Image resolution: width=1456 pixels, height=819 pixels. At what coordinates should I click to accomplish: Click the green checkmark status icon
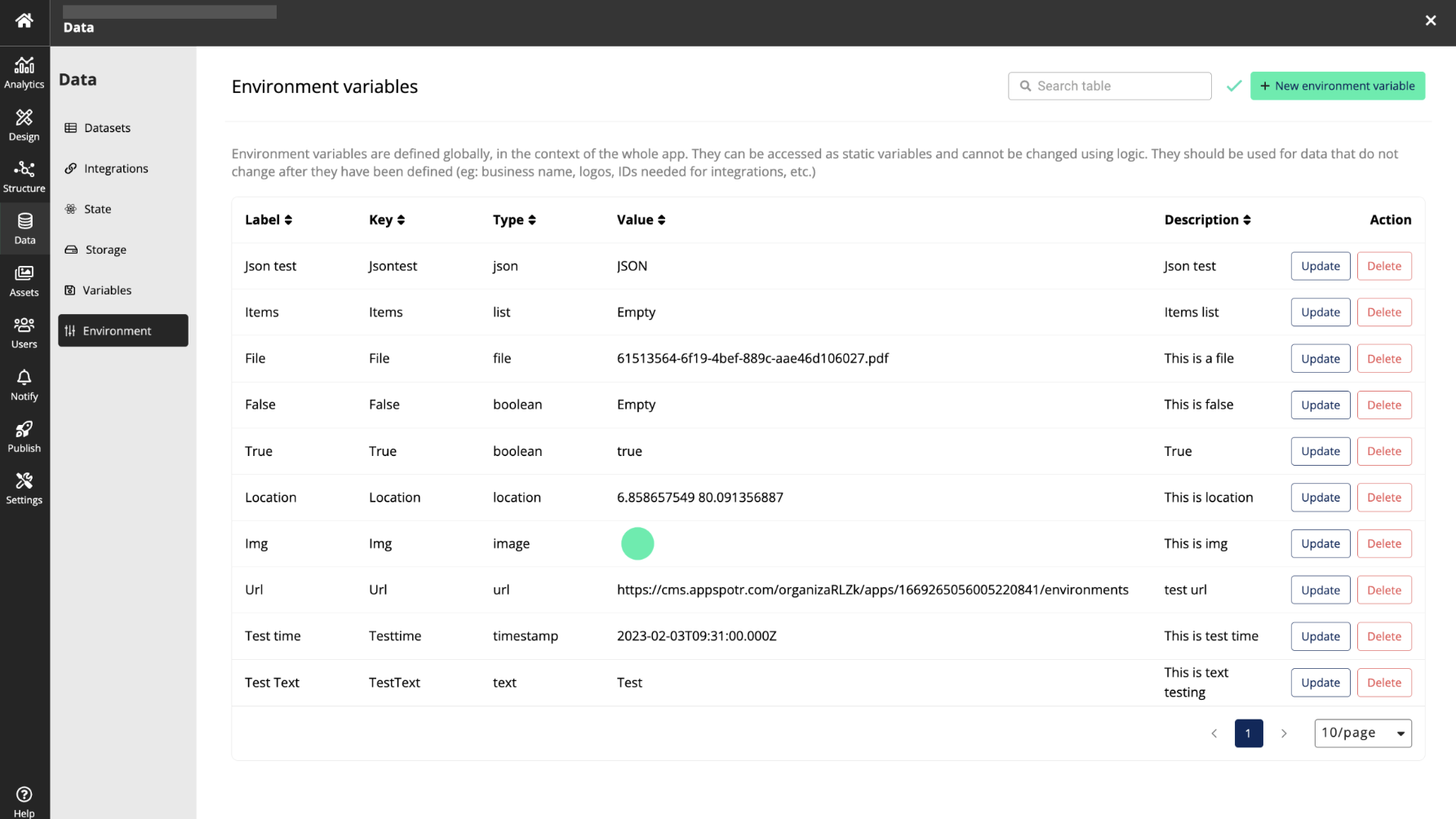tap(1233, 86)
